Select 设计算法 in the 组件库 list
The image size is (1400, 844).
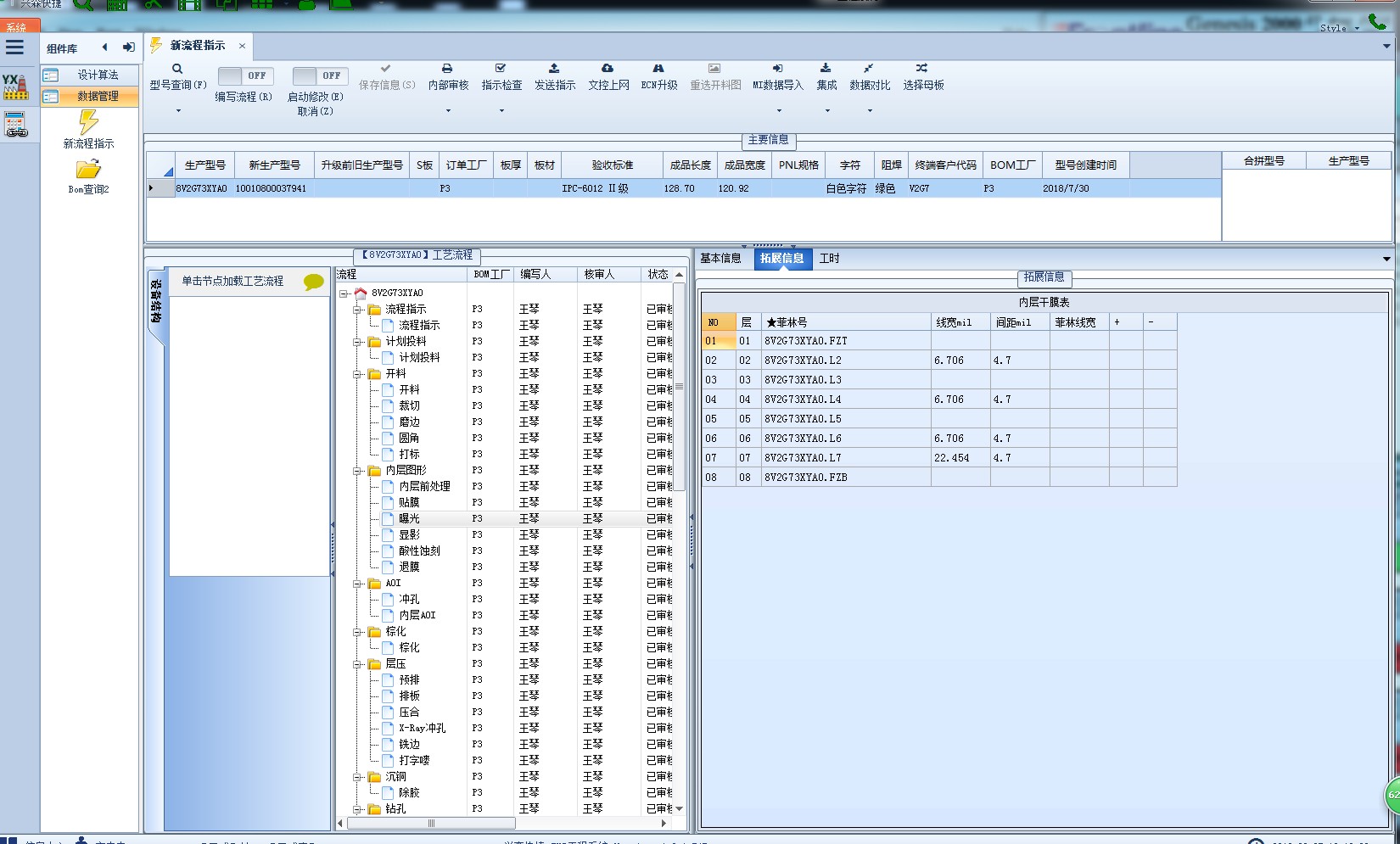[x=90, y=75]
